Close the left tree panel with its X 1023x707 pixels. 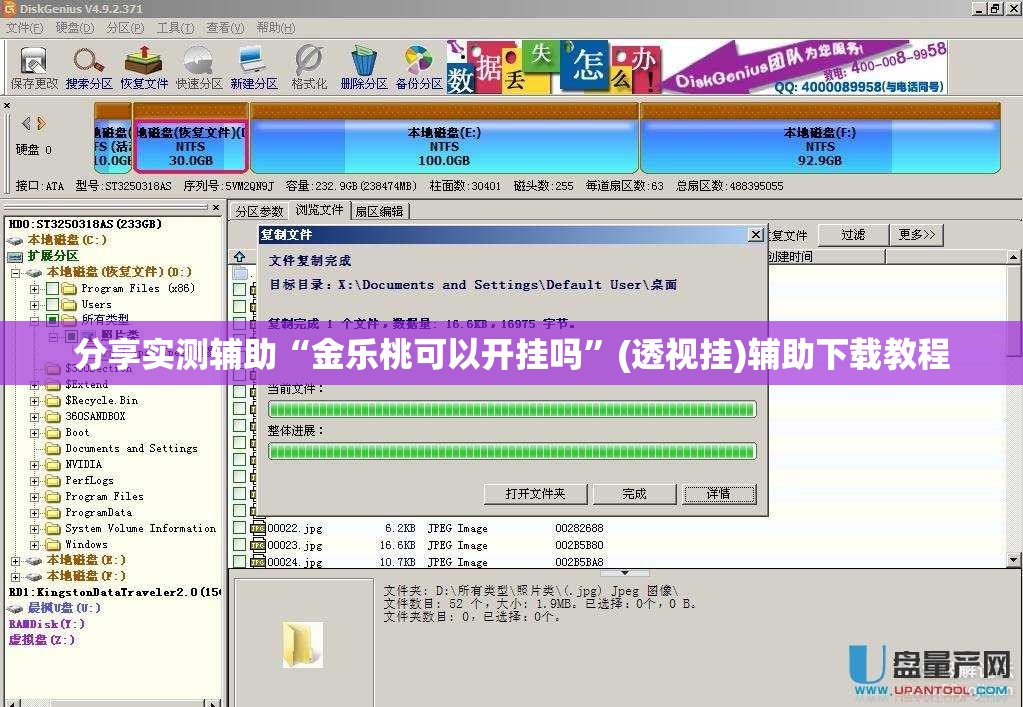pos(217,207)
